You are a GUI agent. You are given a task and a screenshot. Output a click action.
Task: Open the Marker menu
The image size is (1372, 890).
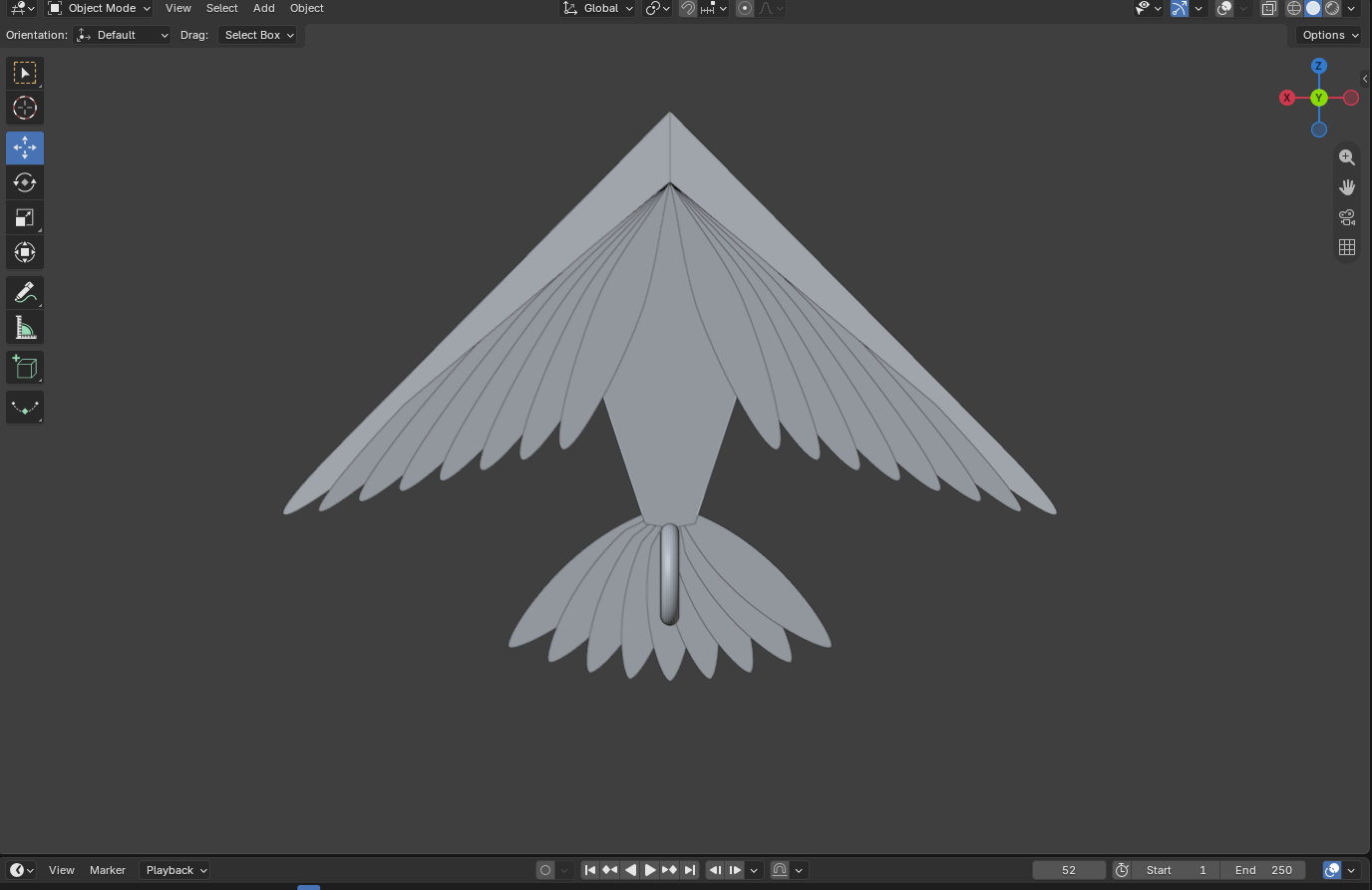click(x=108, y=870)
